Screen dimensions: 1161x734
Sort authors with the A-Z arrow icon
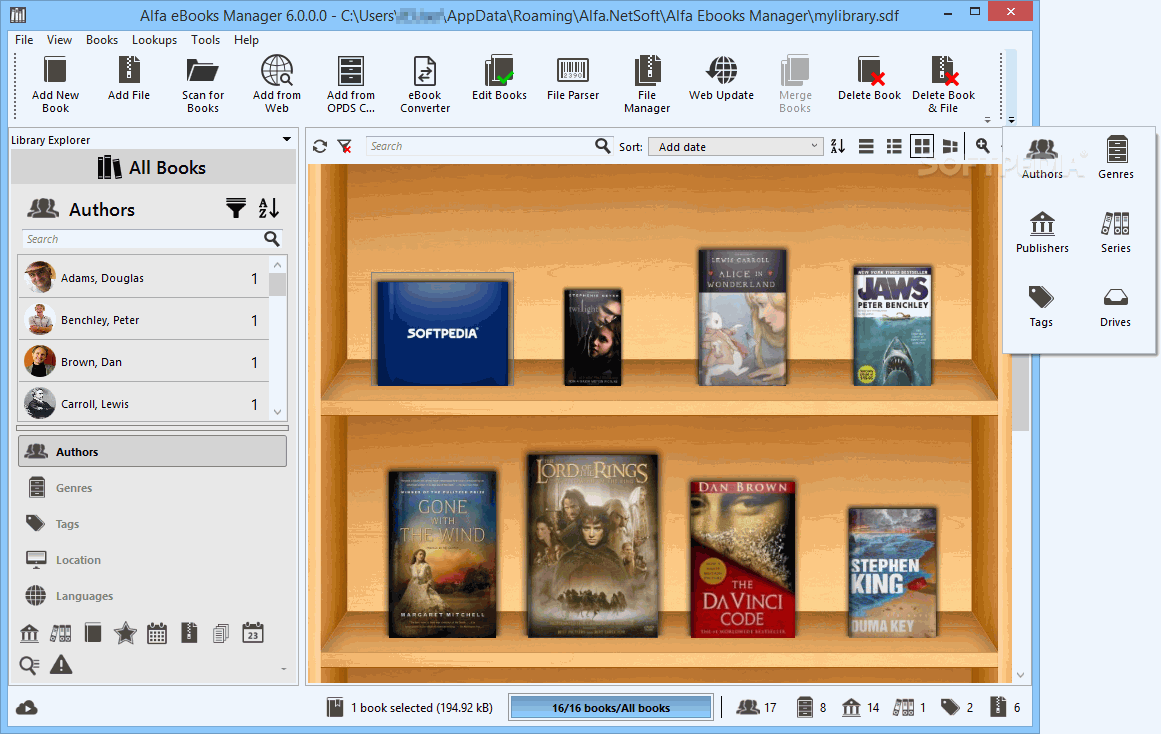point(269,209)
